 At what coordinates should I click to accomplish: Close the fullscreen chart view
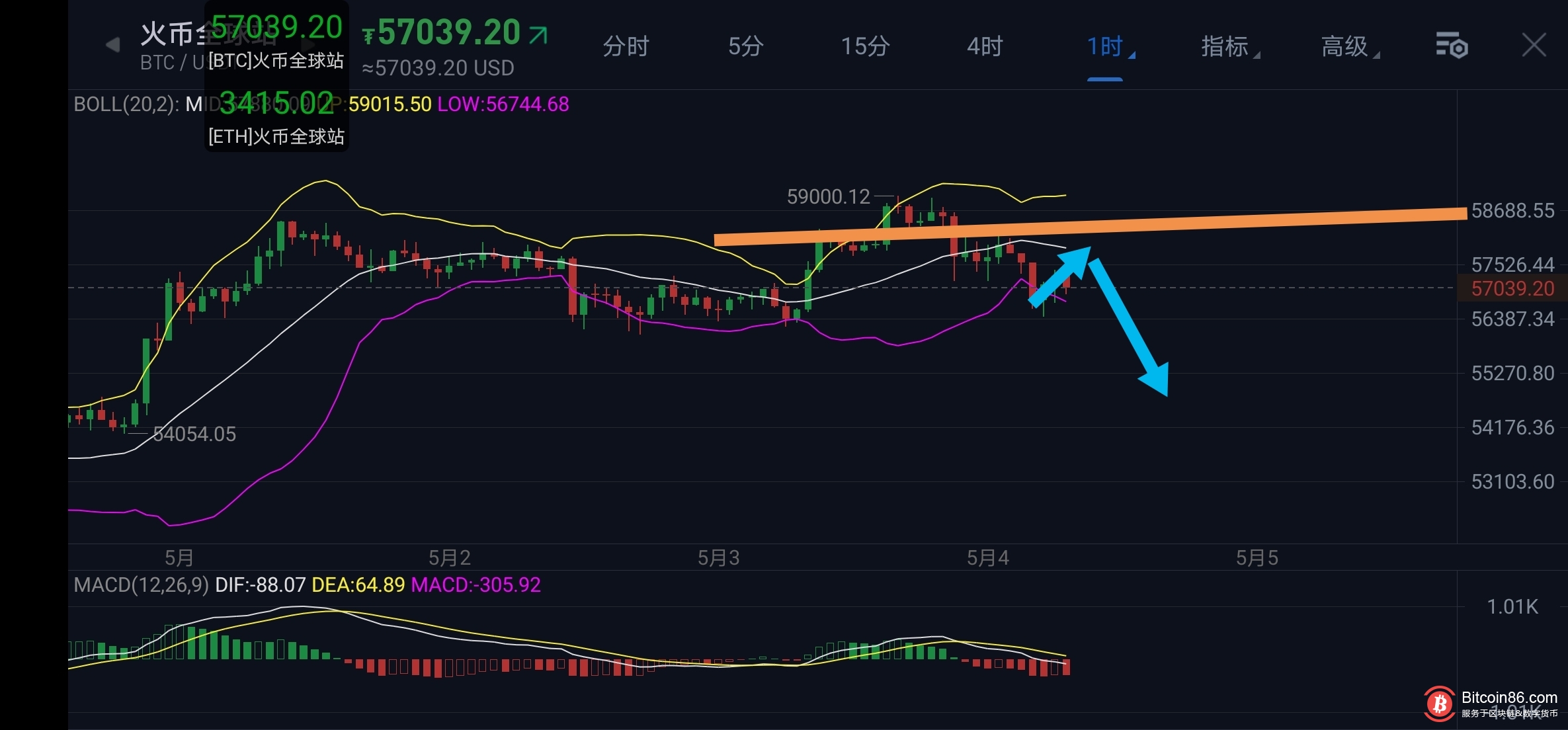click(x=1534, y=46)
